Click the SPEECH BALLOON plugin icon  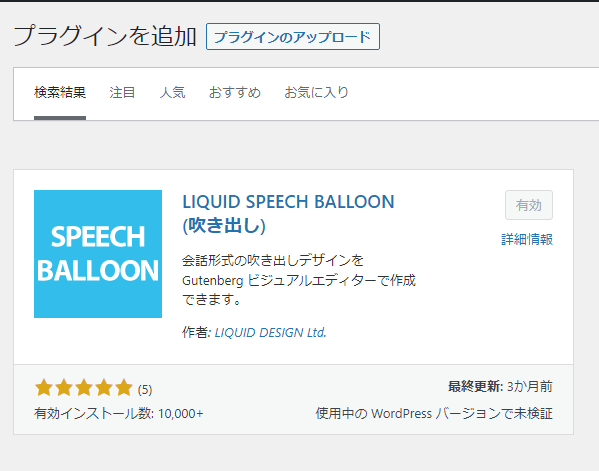(x=98, y=254)
